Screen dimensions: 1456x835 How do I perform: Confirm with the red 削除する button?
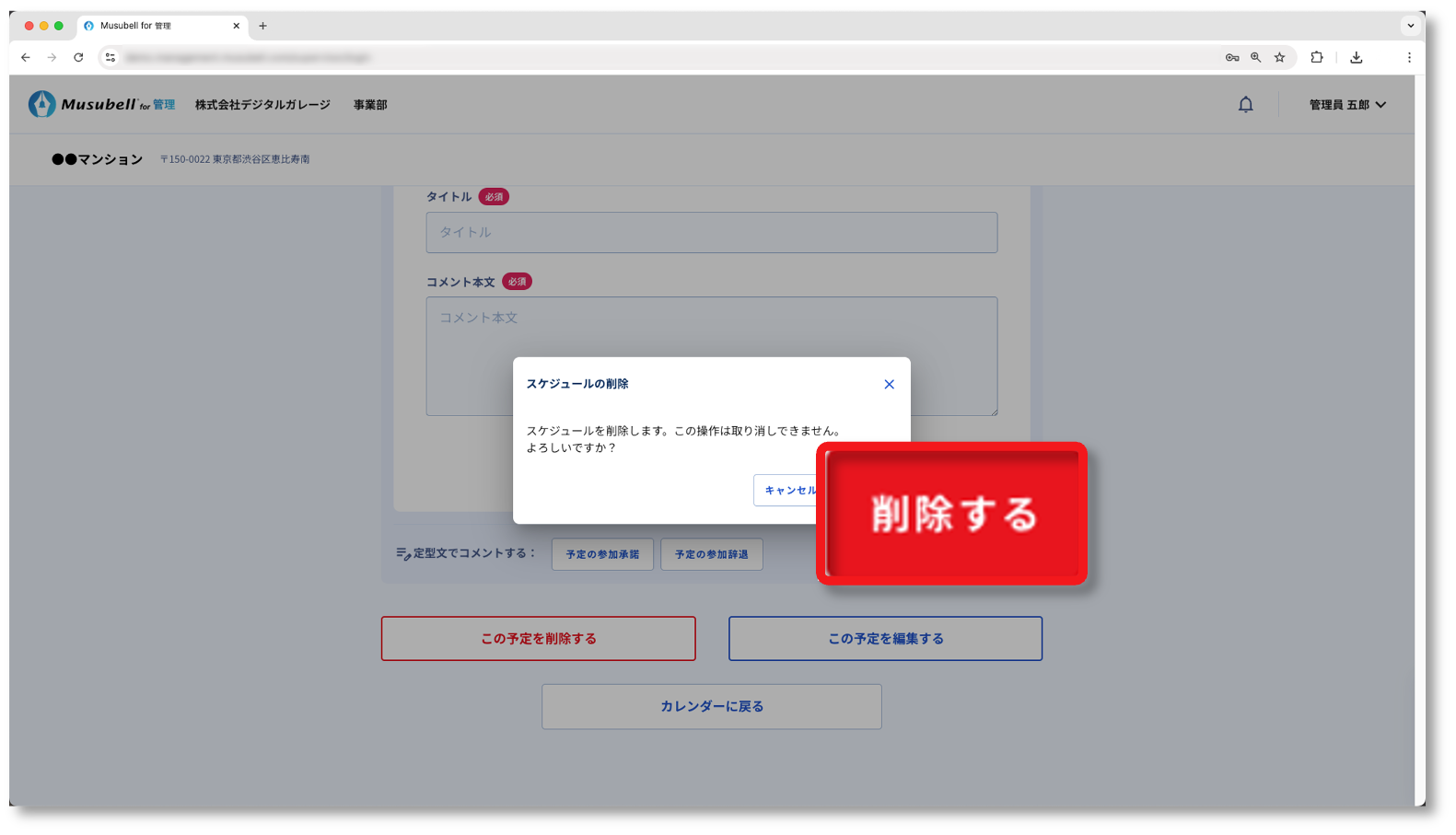[x=952, y=514]
